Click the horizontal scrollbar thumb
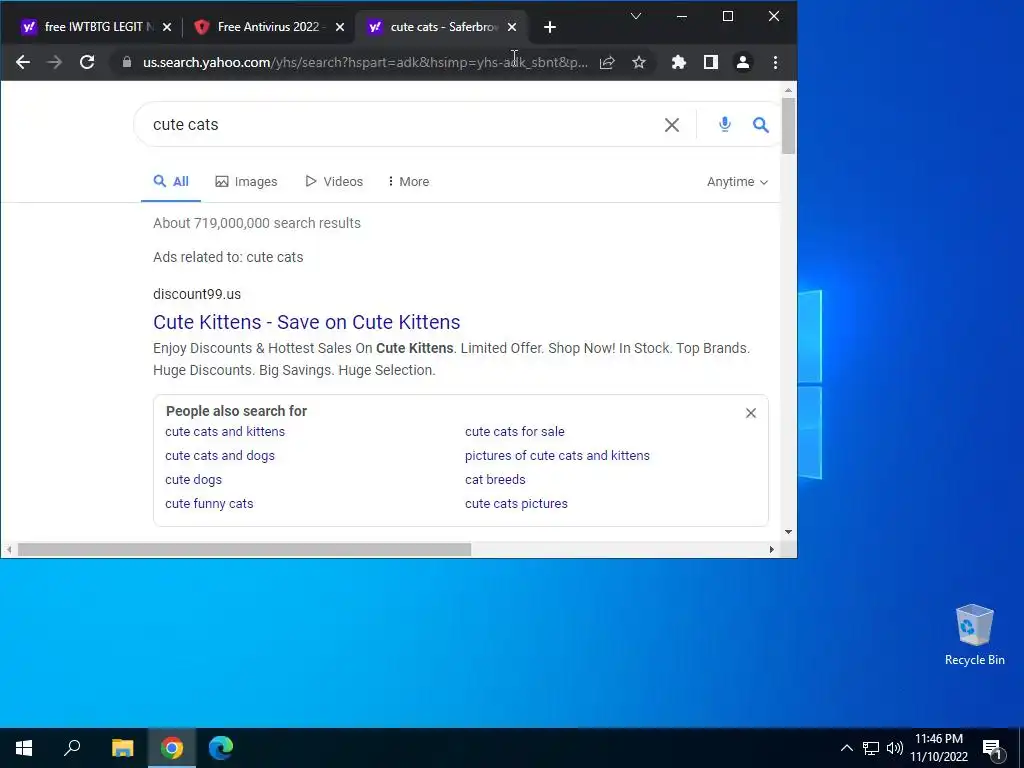The image size is (1024, 768). click(244, 550)
